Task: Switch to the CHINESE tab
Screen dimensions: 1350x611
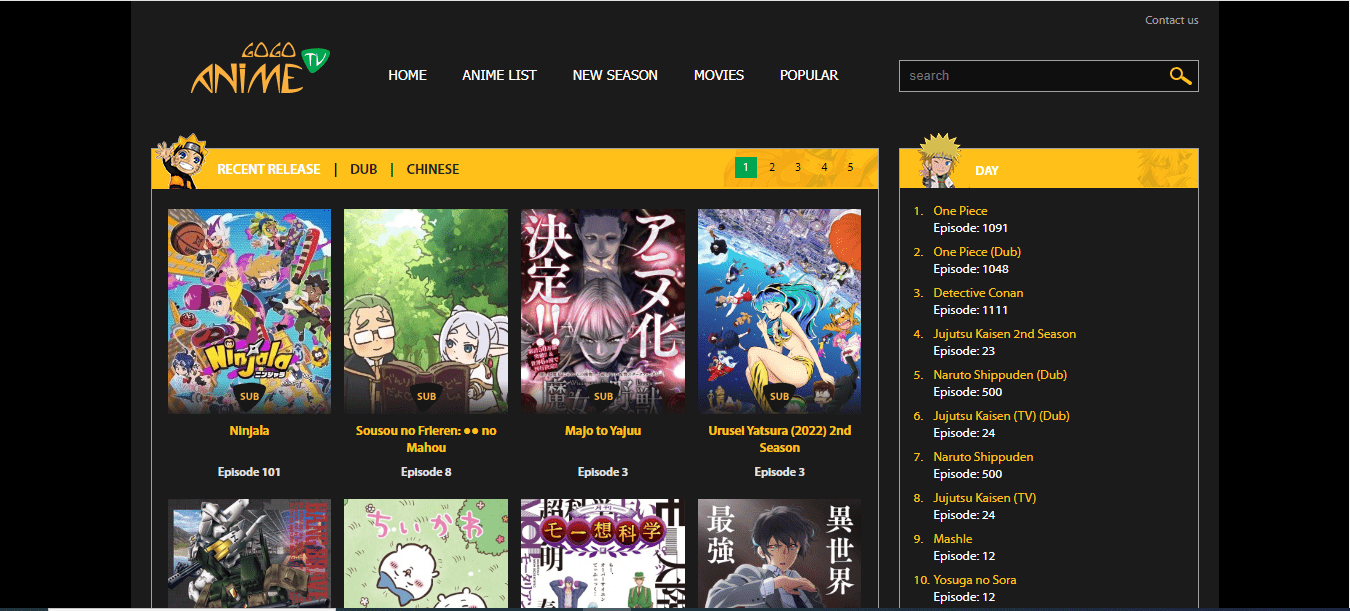Action: click(432, 169)
